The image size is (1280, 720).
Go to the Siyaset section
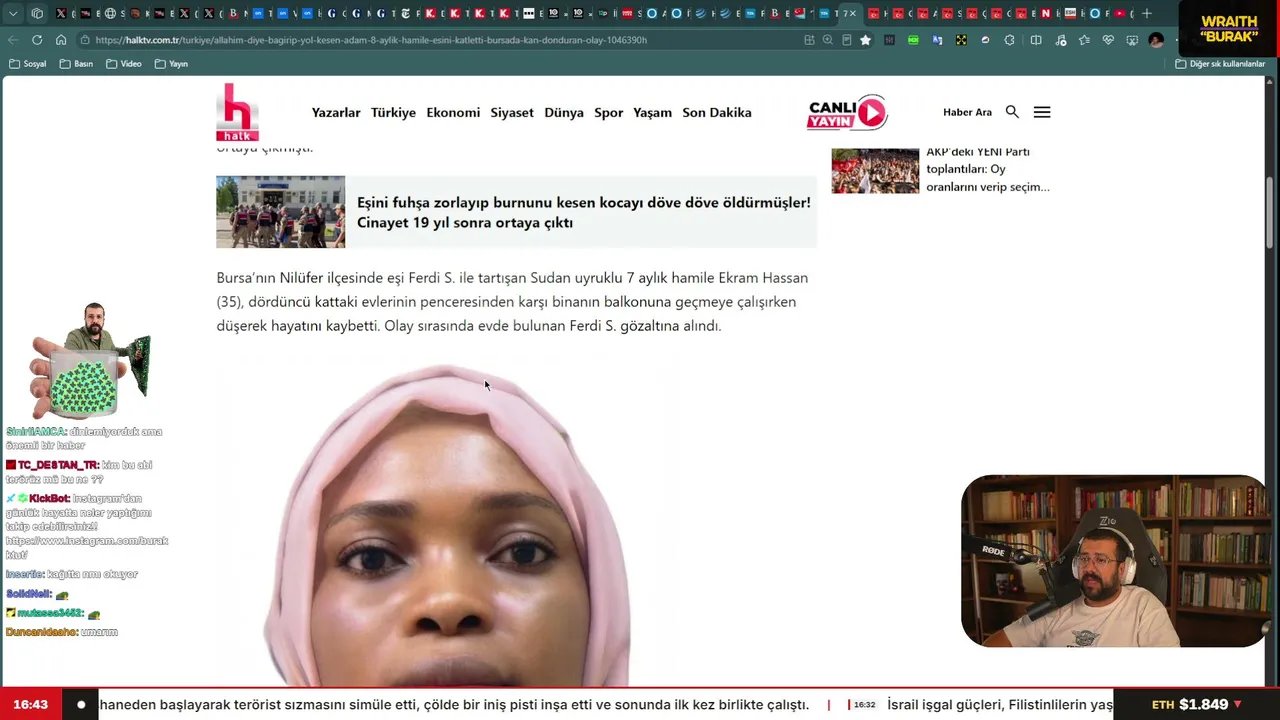(512, 112)
